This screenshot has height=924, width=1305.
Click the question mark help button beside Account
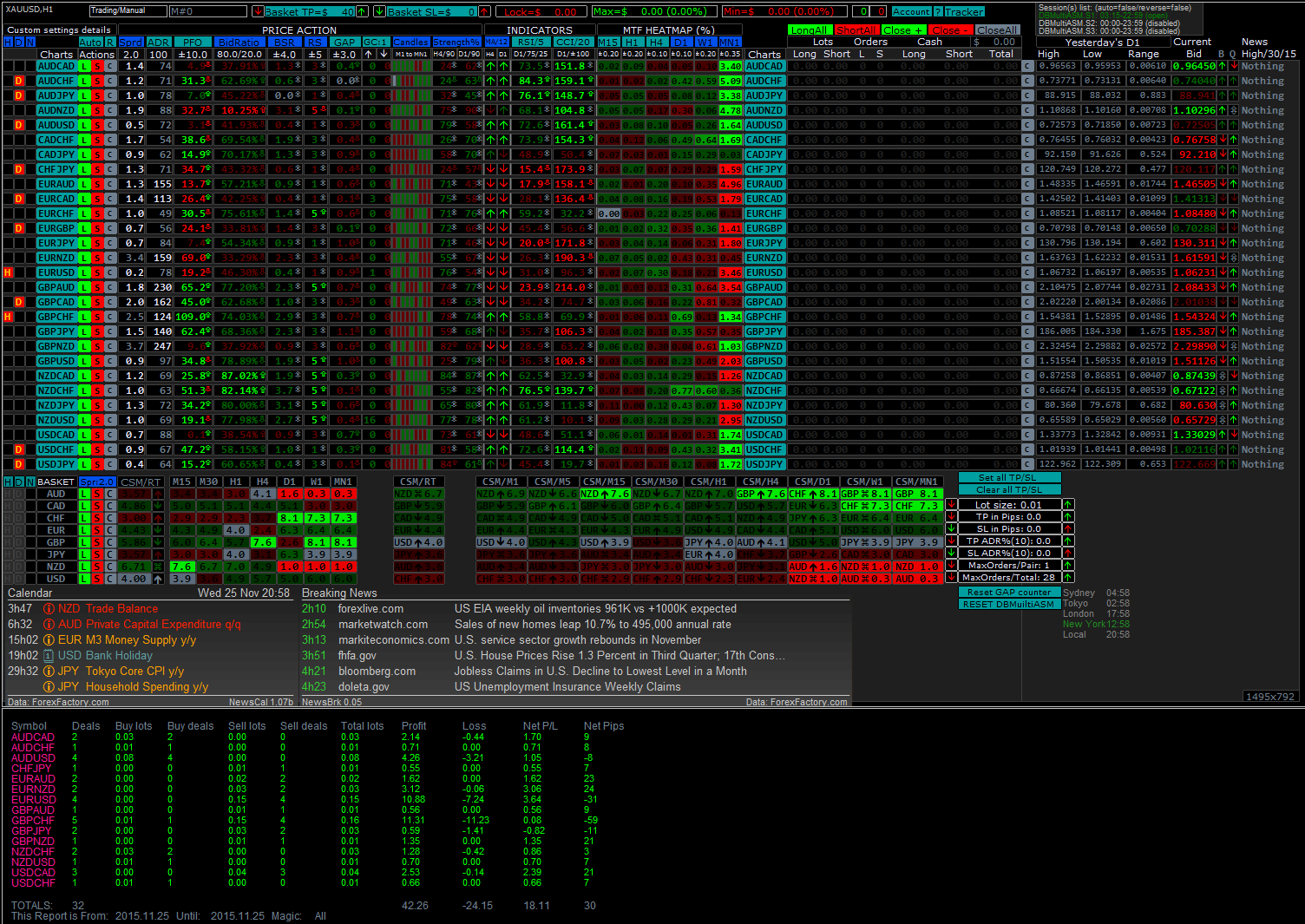[937, 11]
